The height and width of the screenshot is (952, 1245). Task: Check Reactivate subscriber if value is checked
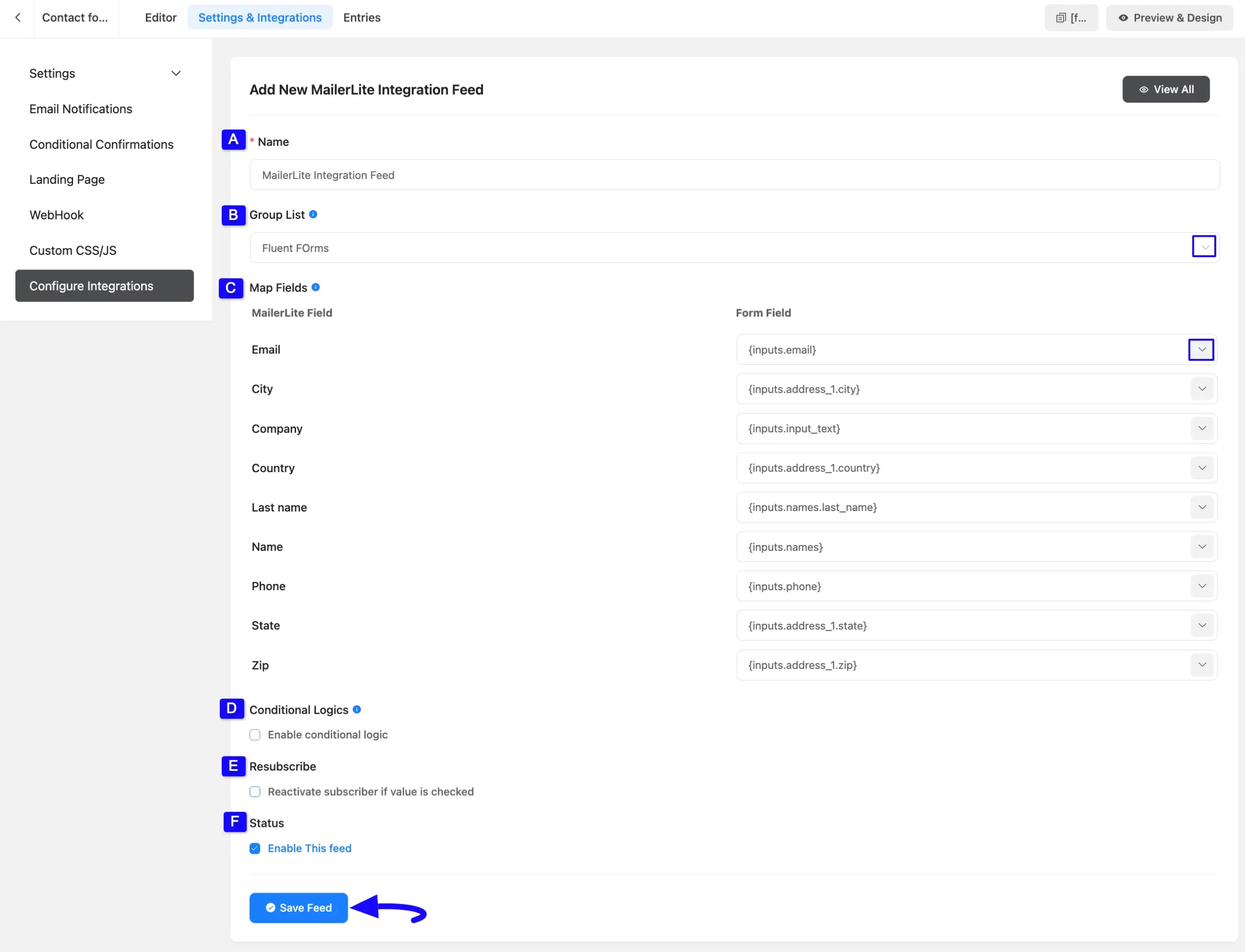tap(255, 791)
